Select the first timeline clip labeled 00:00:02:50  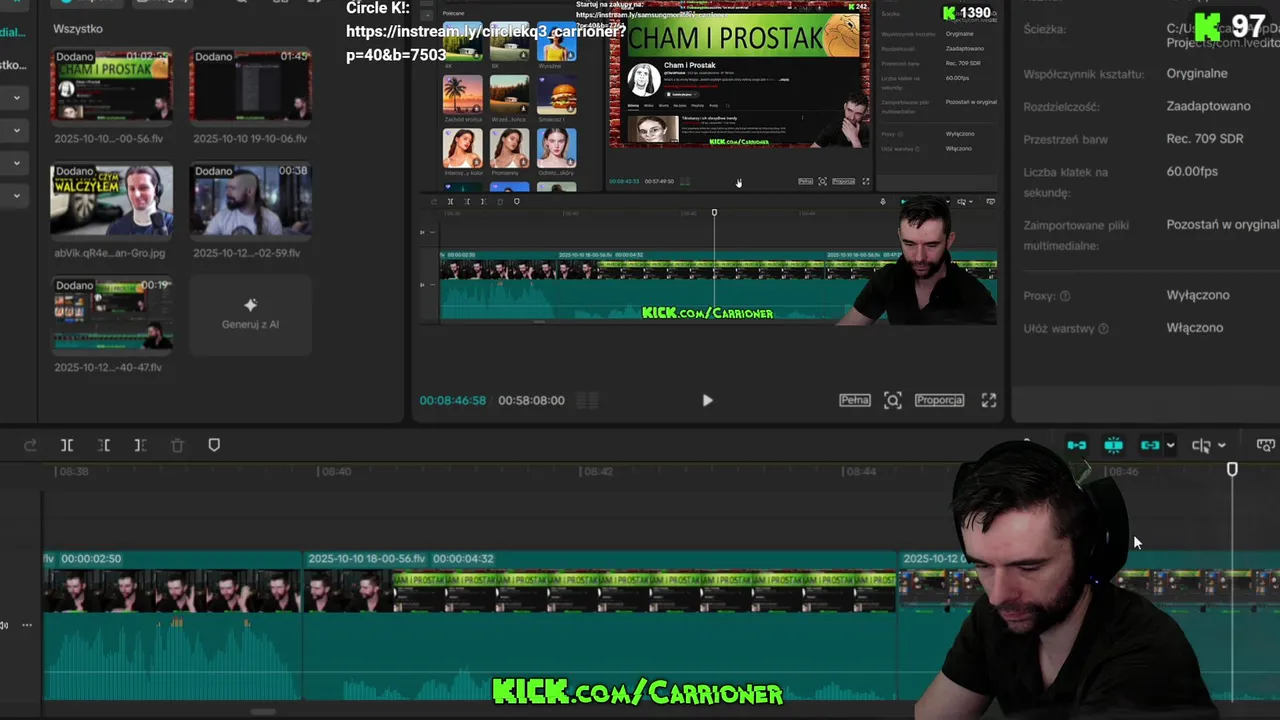(171, 625)
